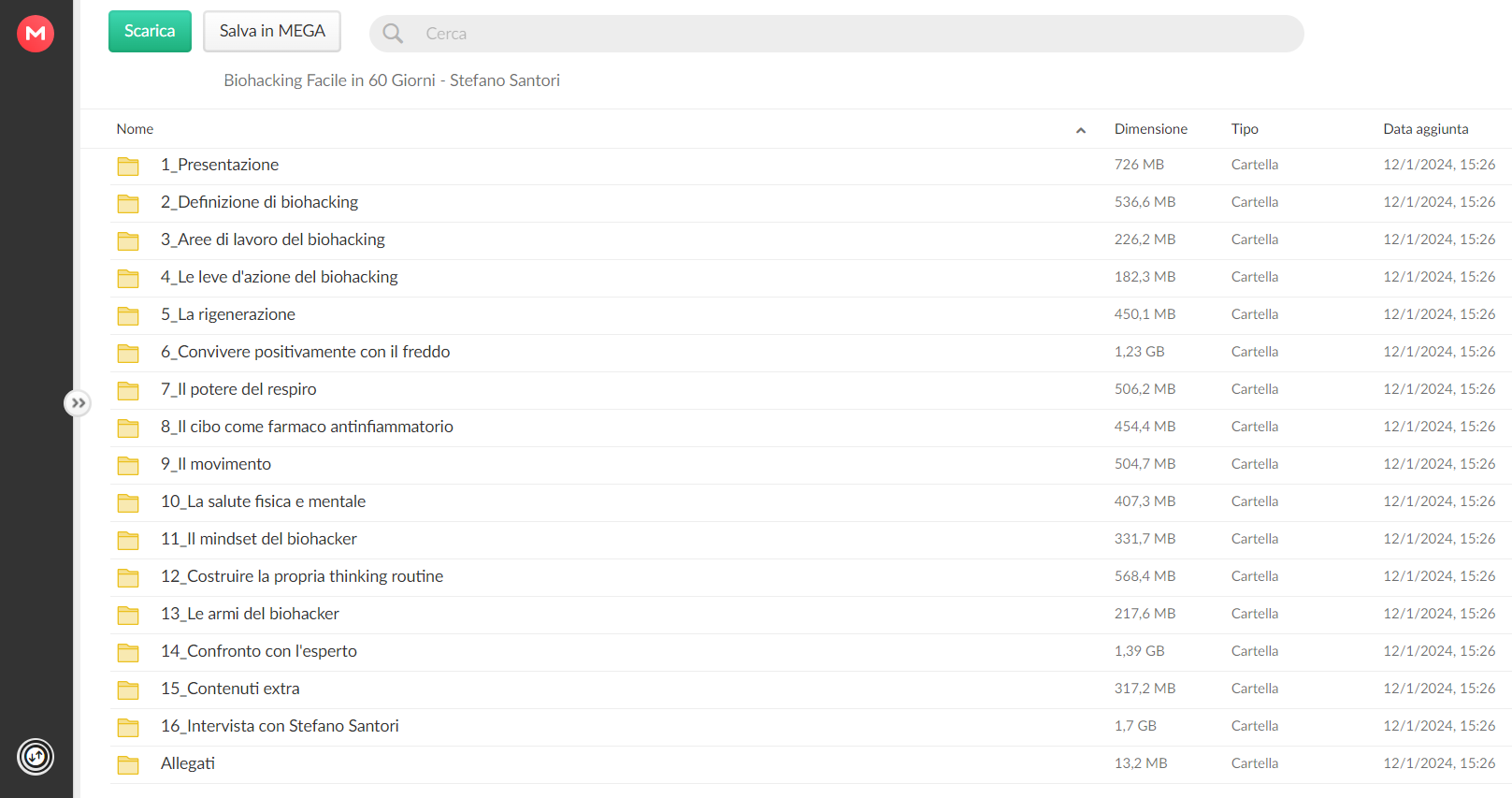
Task: Click the 726 MB size value
Action: [x=1139, y=165]
